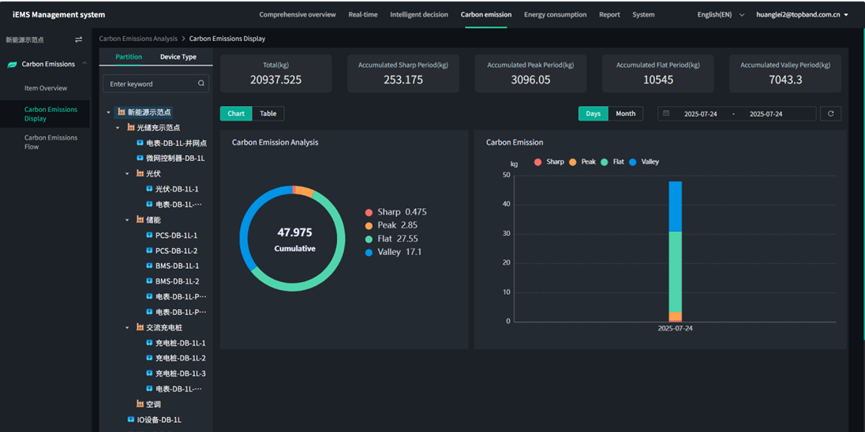
Task: Switch view to Table
Action: tap(268, 114)
